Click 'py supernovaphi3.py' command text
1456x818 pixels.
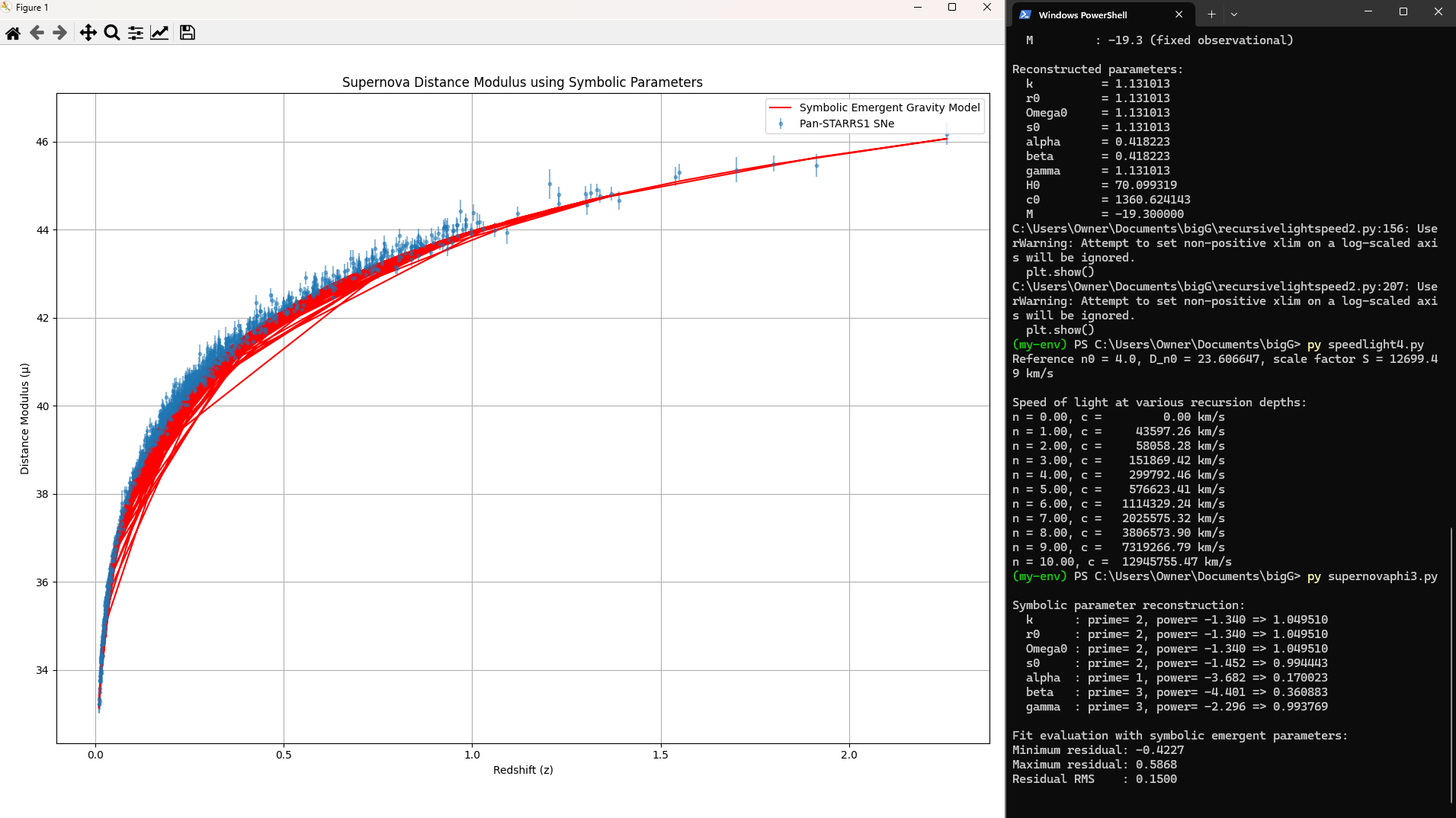(x=1372, y=576)
